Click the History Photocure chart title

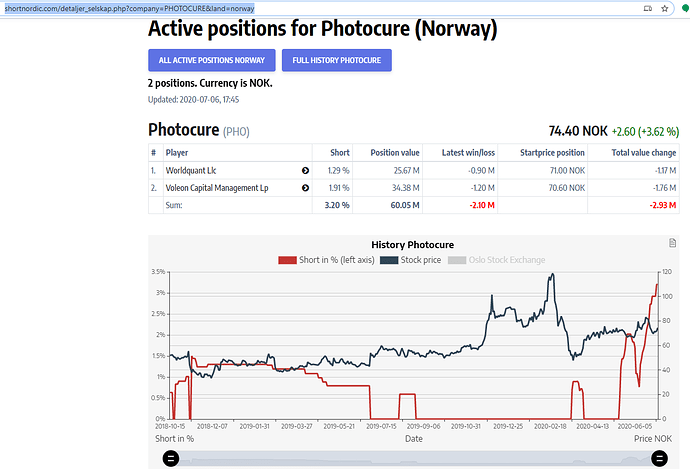click(x=412, y=245)
